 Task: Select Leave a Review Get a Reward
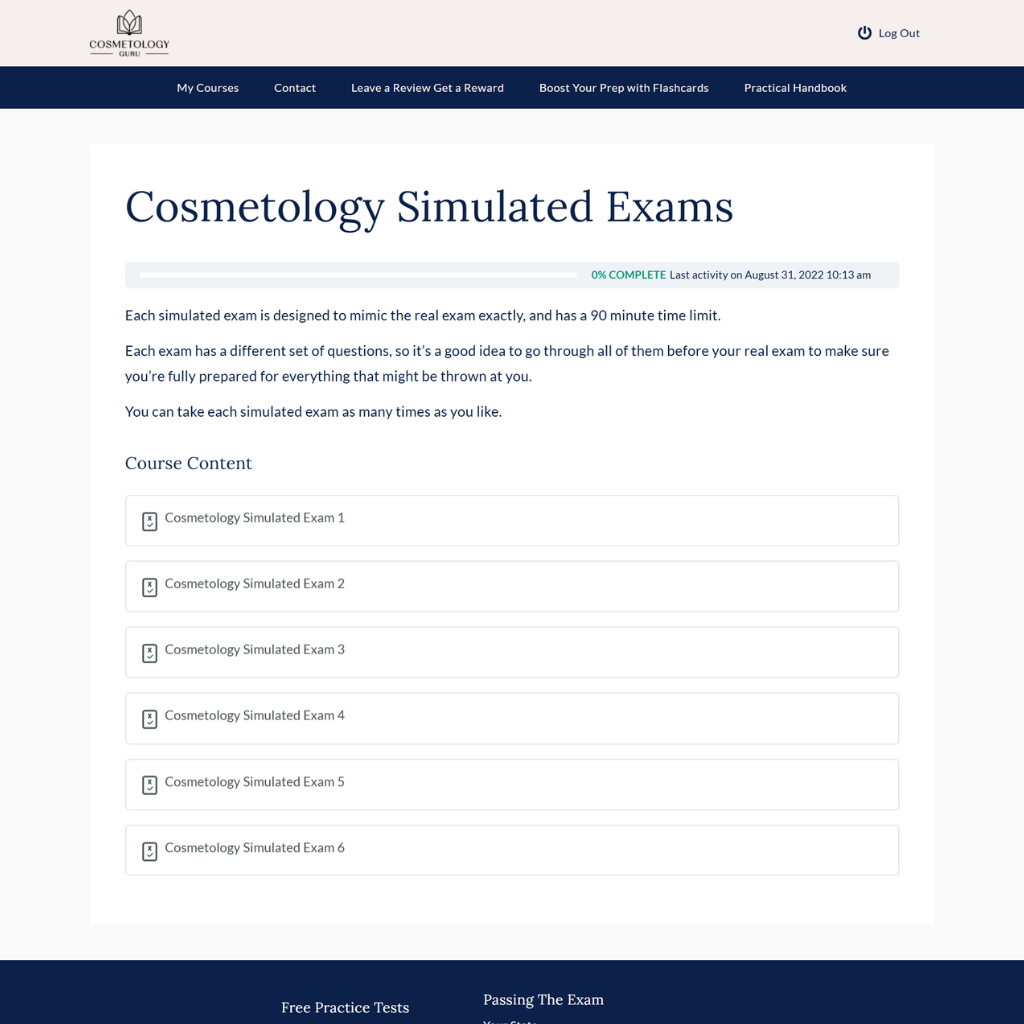[x=427, y=88]
